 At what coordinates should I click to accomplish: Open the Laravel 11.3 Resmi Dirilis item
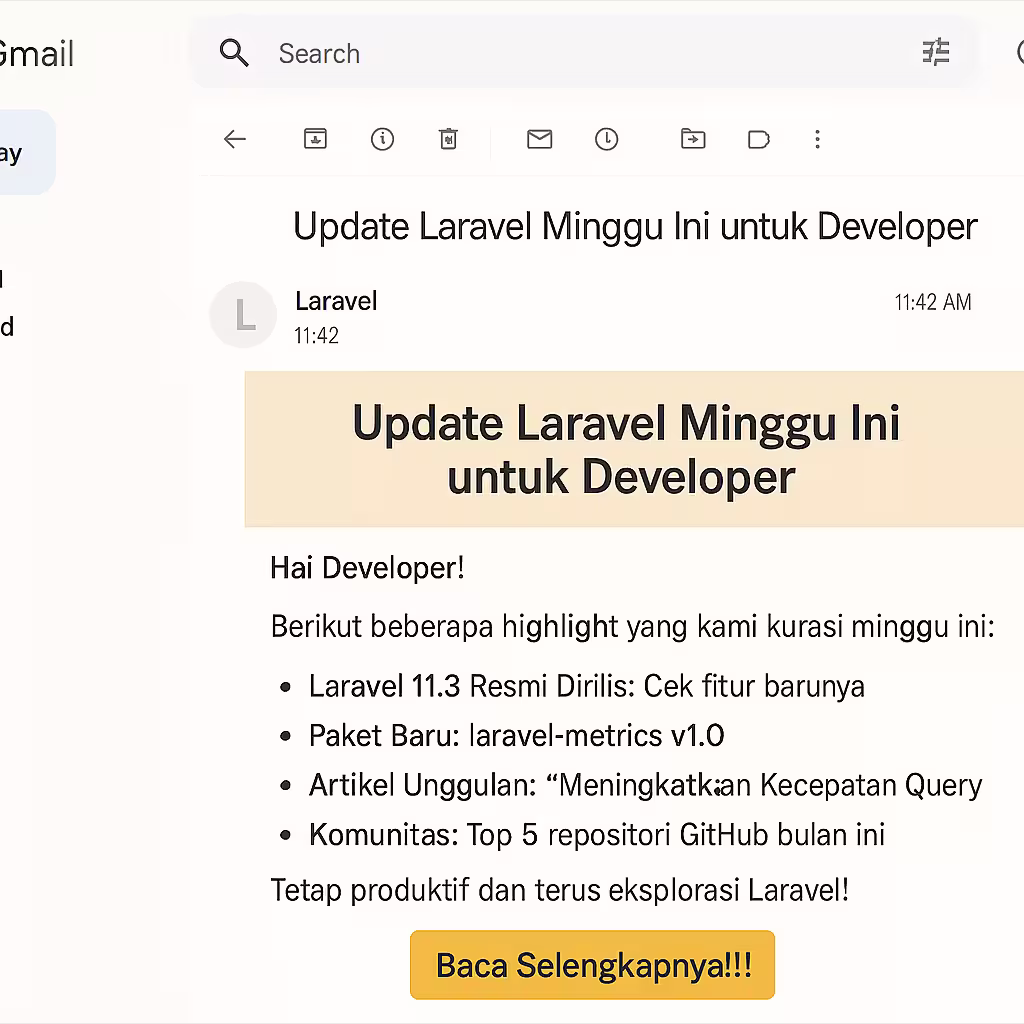(586, 687)
